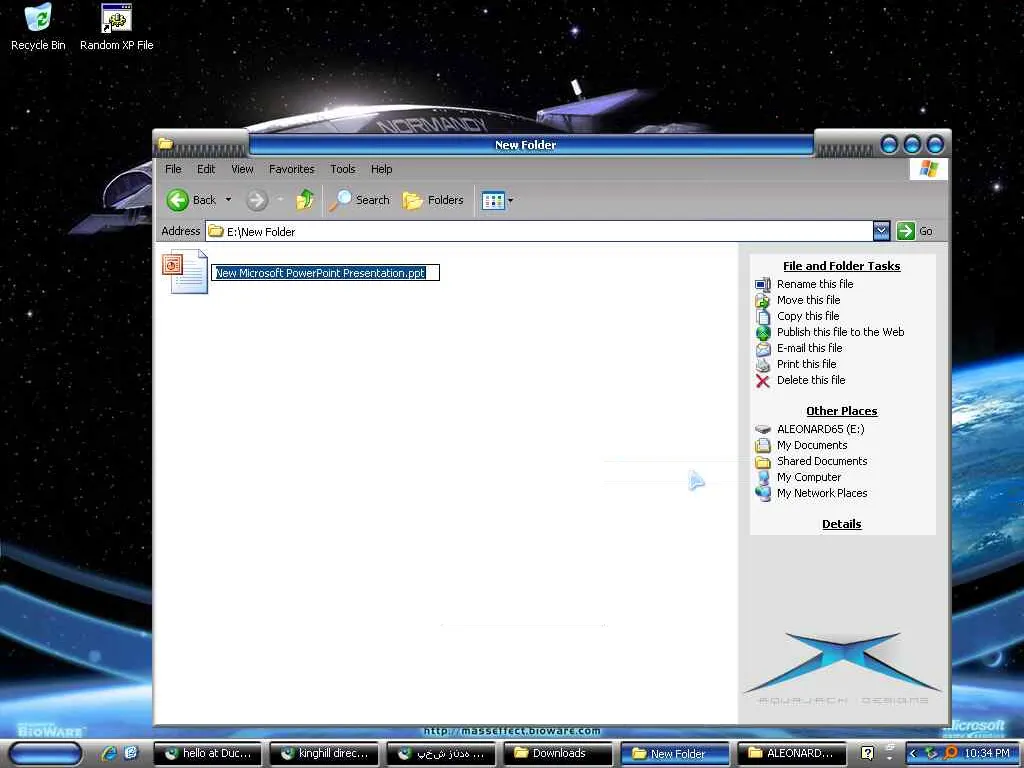The width and height of the screenshot is (1024, 768).
Task: Click the red X delete icon
Action: pyautogui.click(x=763, y=381)
